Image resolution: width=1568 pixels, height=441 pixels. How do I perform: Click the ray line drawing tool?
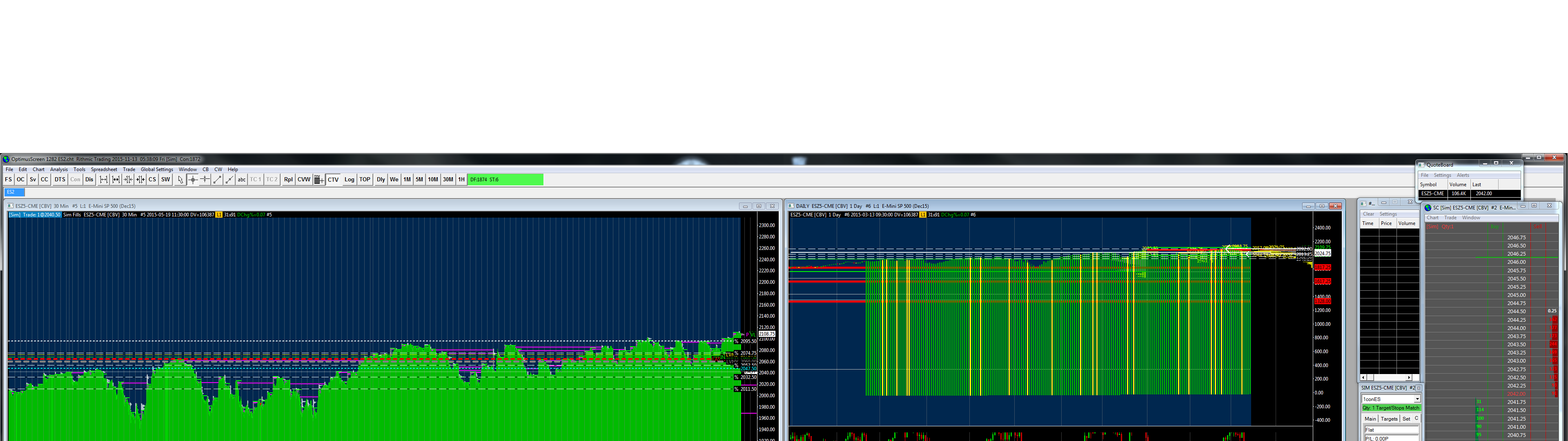[229, 180]
